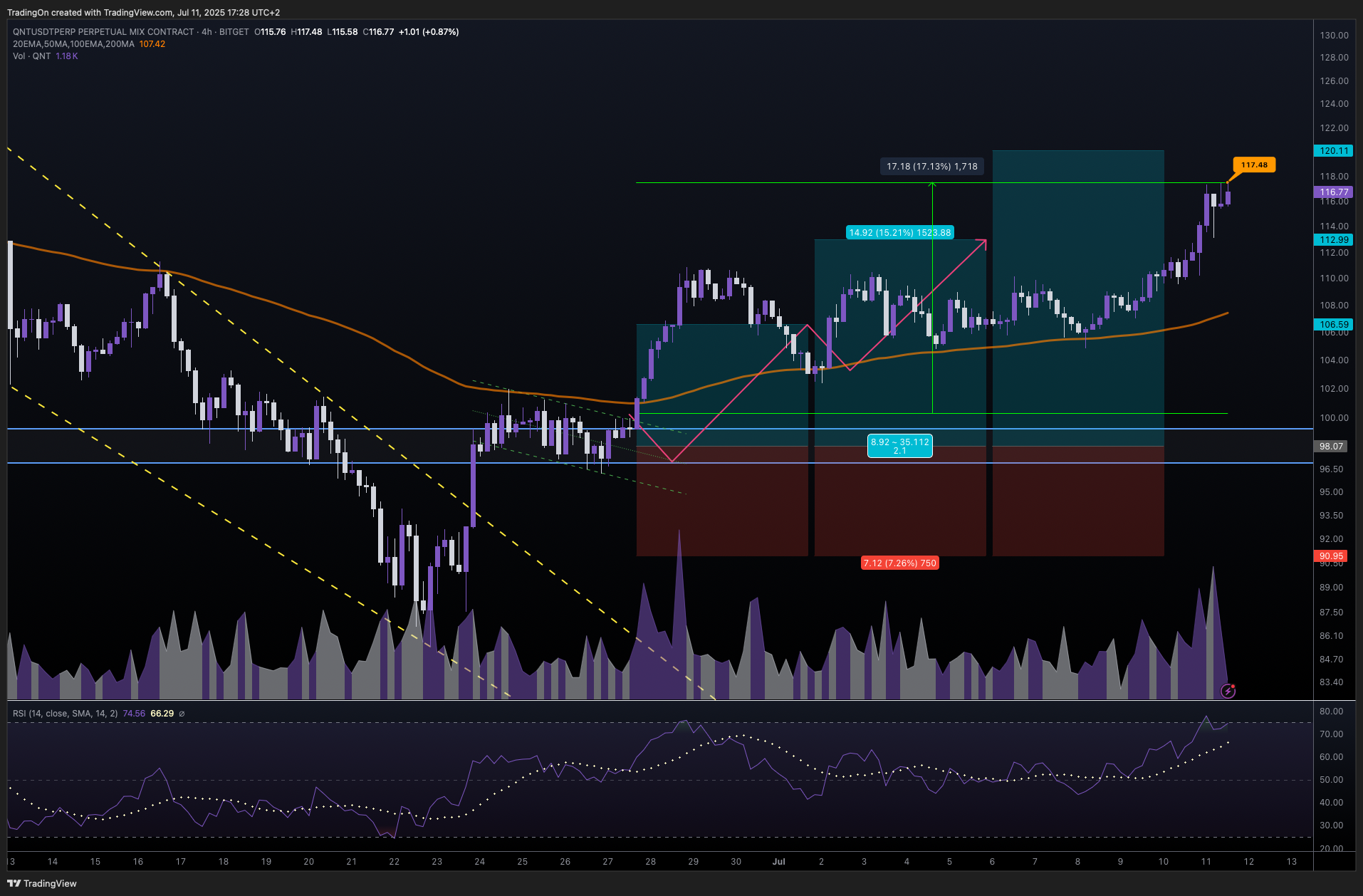This screenshot has height=896, width=1363.
Task: Click the 11 date label on time axis
Action: (1206, 862)
